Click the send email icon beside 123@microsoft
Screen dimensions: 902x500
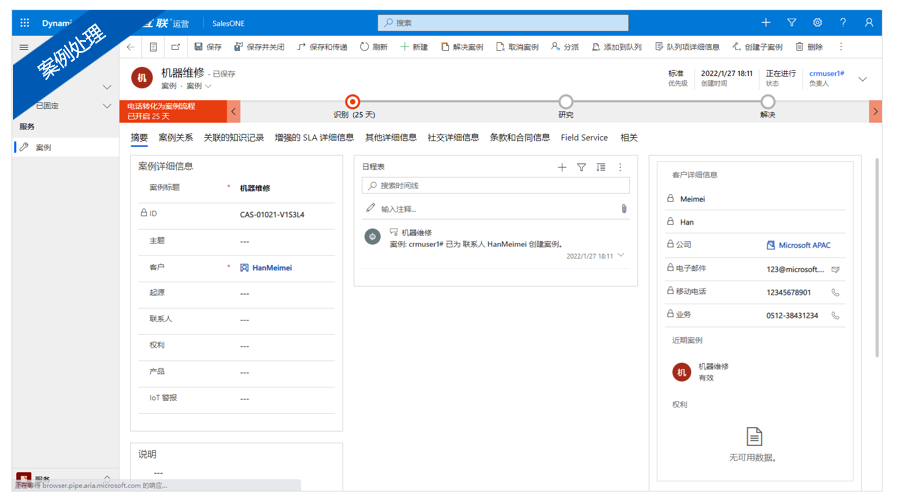(835, 269)
